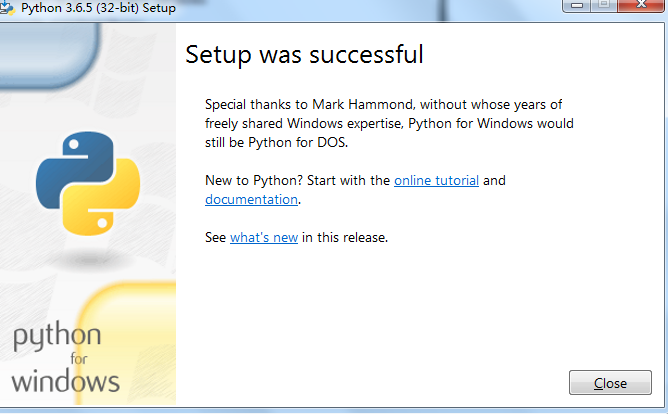668x414 pixels.
Task: Click the 'in this release.' text
Action: (x=345, y=237)
